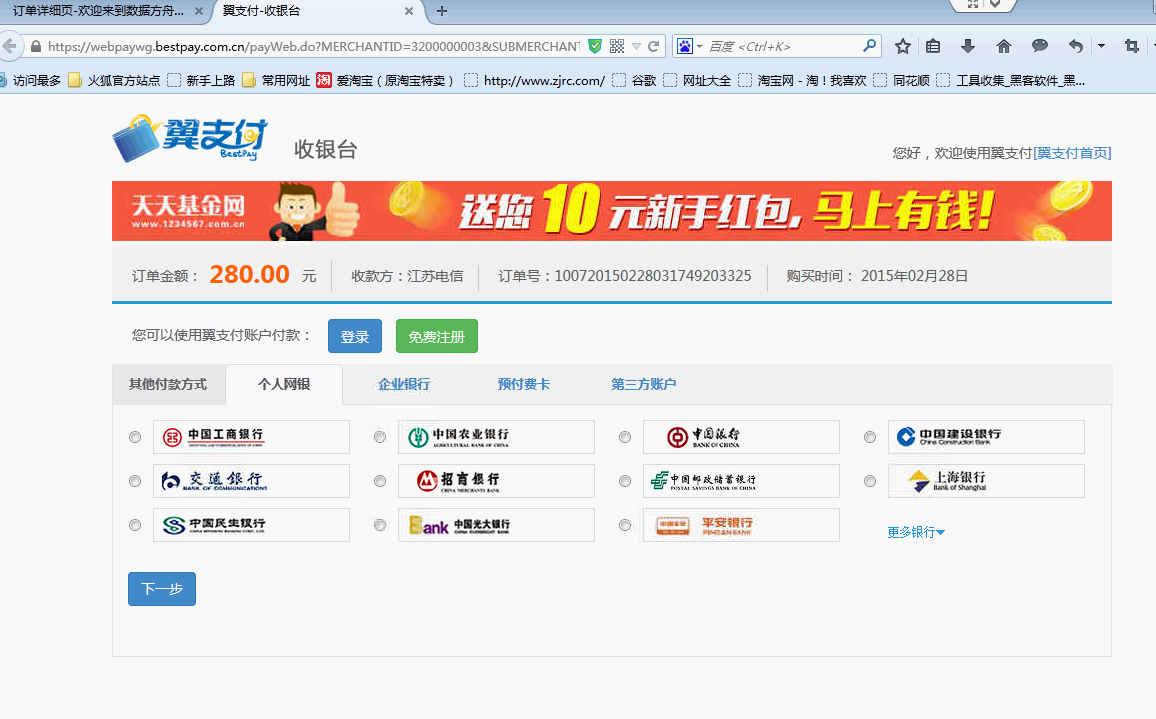Click the browser back arrow button
Viewport: 1156px width, 719px height.
9,46
